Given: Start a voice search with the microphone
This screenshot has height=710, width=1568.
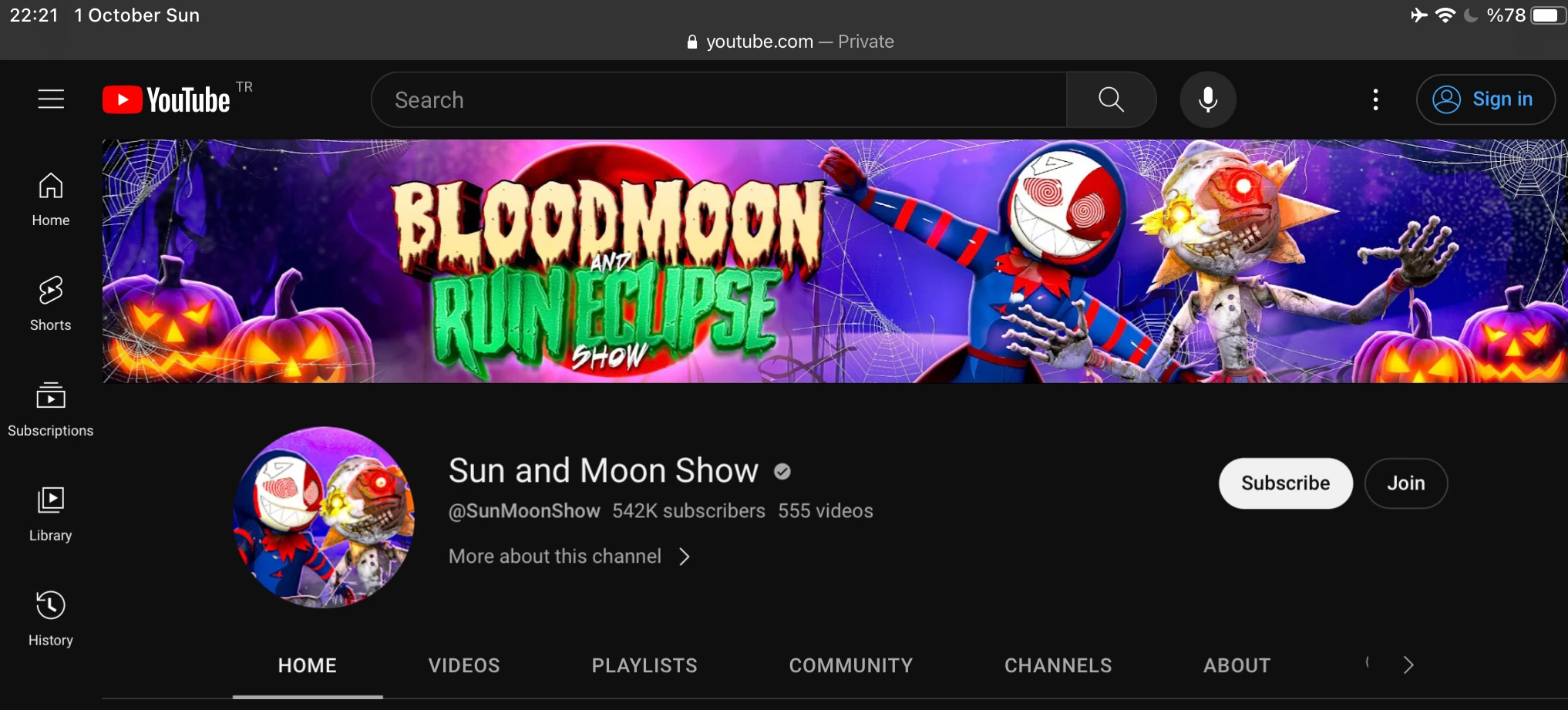Looking at the screenshot, I should [1206, 99].
